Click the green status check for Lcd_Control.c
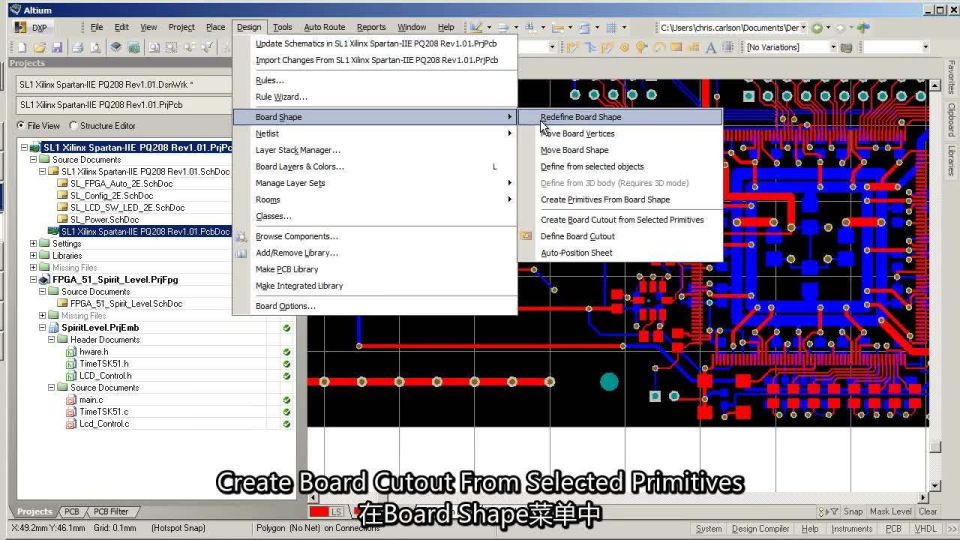 pos(287,424)
